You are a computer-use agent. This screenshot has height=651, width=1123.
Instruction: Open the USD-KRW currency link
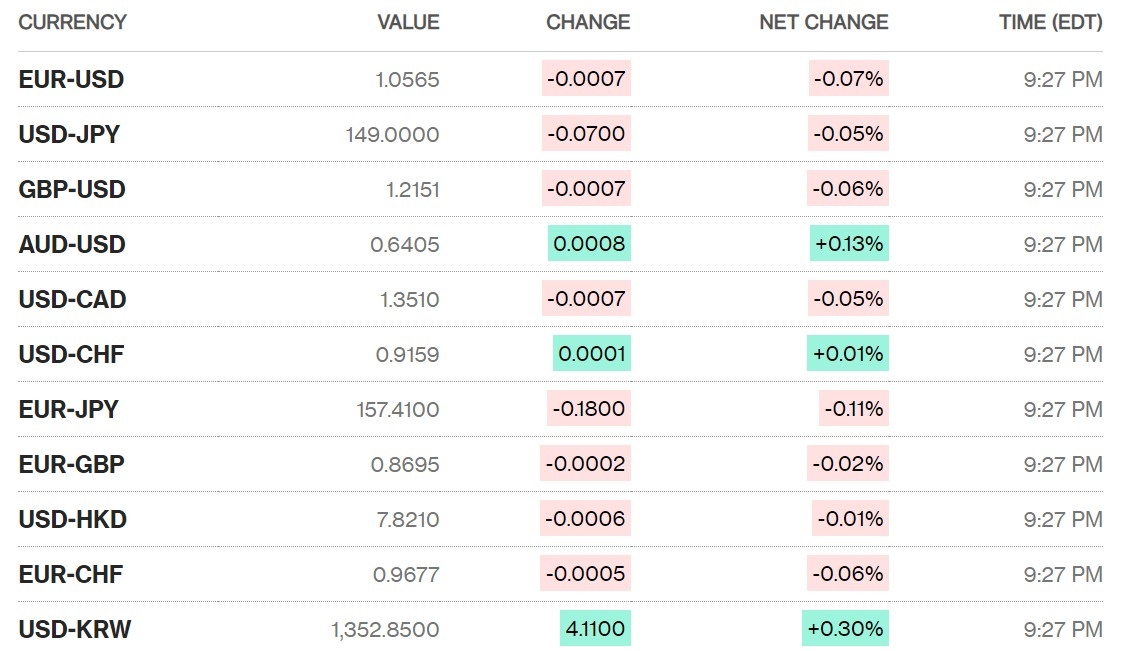75,630
